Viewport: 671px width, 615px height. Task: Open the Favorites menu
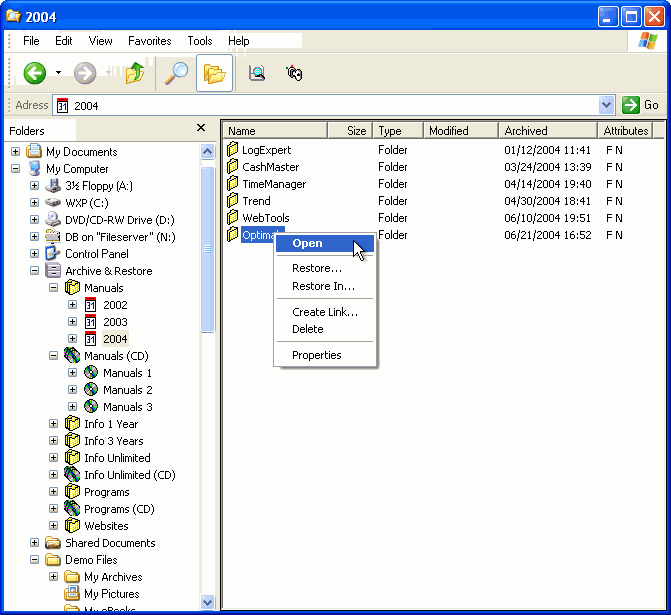150,41
